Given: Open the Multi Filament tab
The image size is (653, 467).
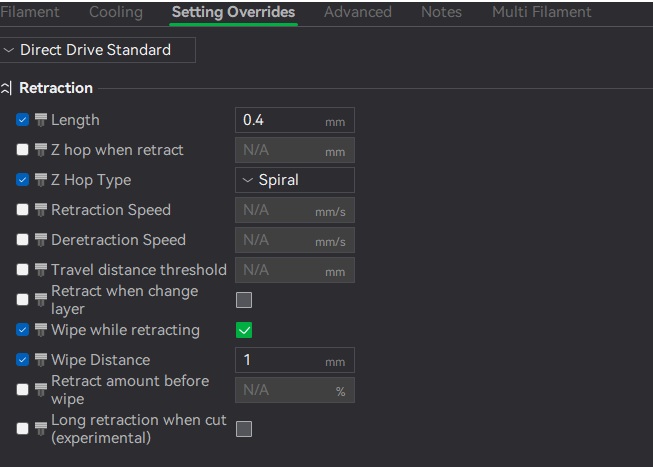Looking at the screenshot, I should point(541,12).
